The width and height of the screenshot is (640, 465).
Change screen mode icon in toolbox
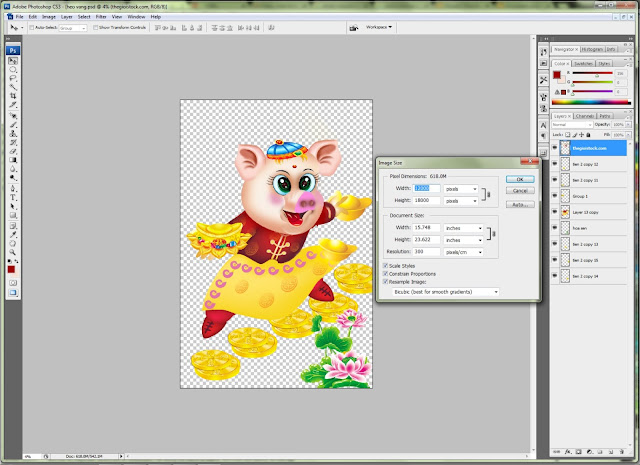point(13,293)
